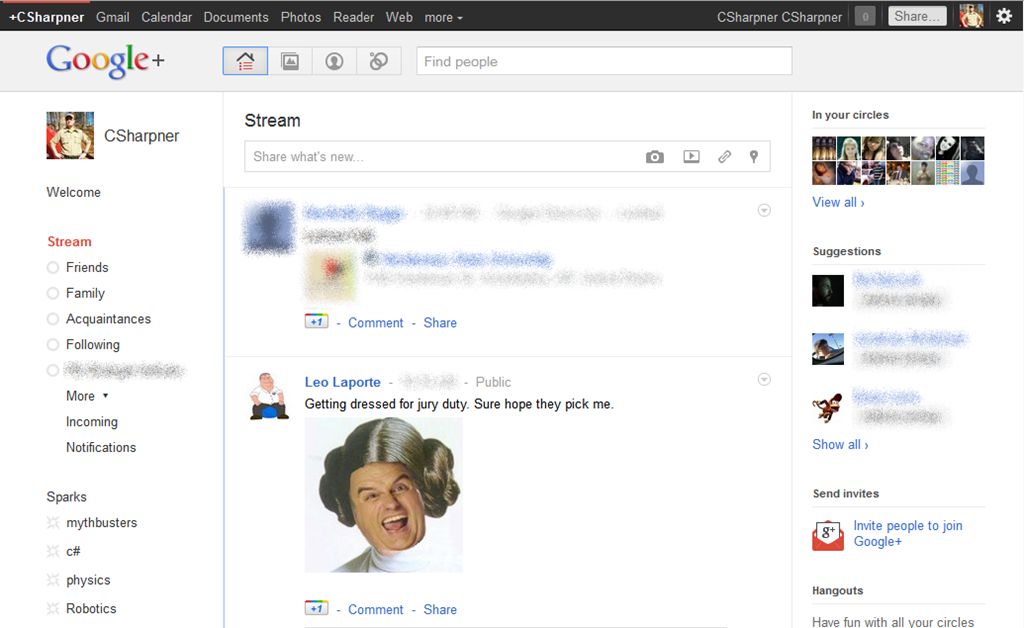Click the Public visibility label

point(493,382)
